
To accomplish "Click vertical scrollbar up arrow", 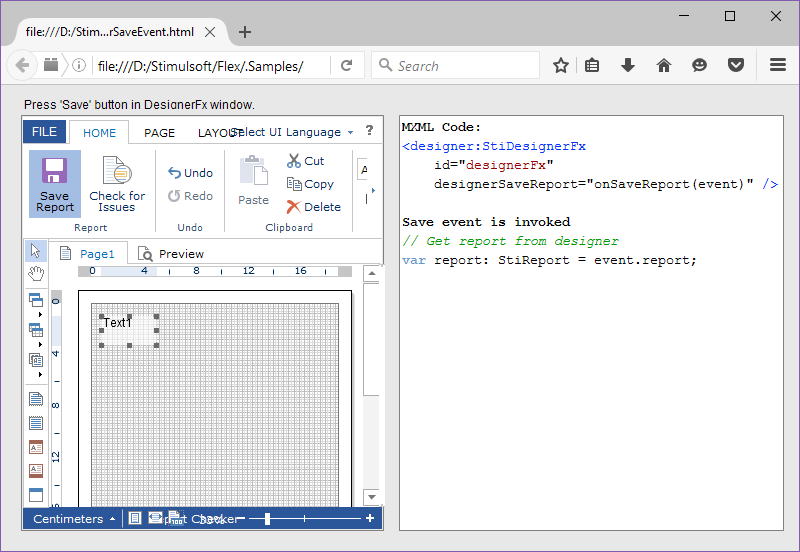I will (372, 273).
